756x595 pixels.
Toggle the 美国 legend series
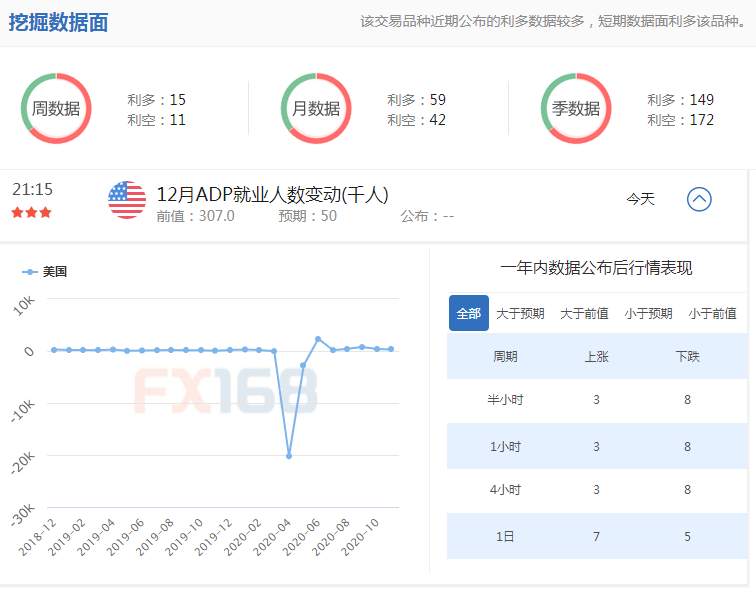coord(44,271)
